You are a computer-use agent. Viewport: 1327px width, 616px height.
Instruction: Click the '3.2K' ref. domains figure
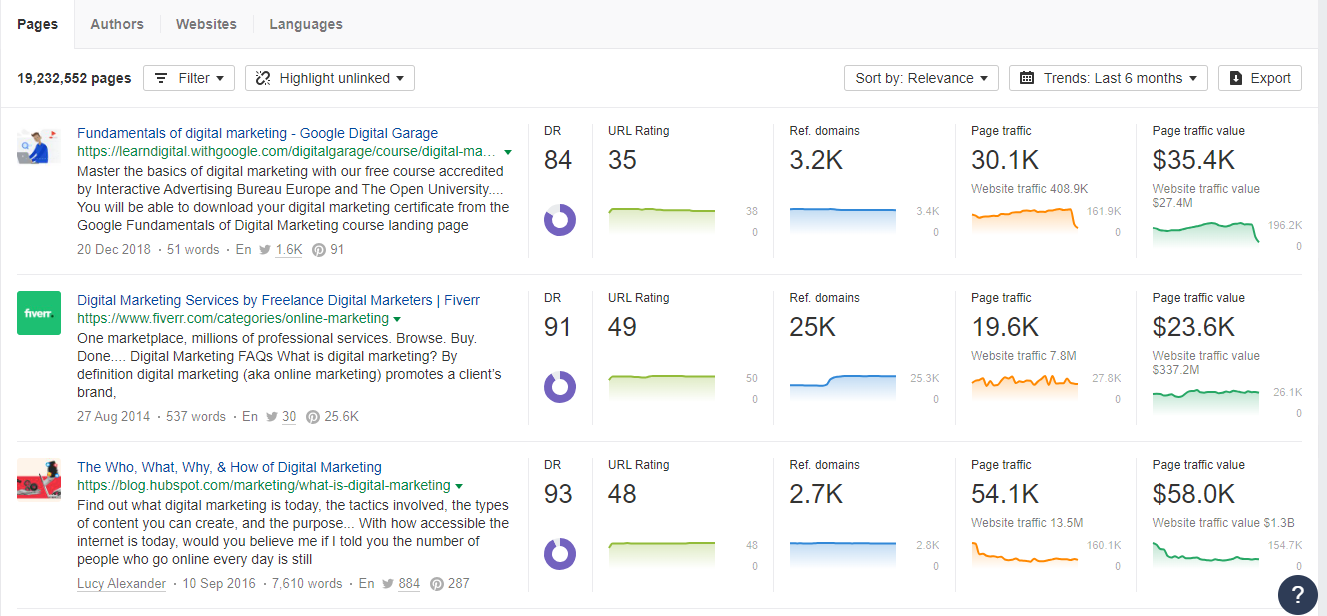pyautogui.click(x=816, y=160)
